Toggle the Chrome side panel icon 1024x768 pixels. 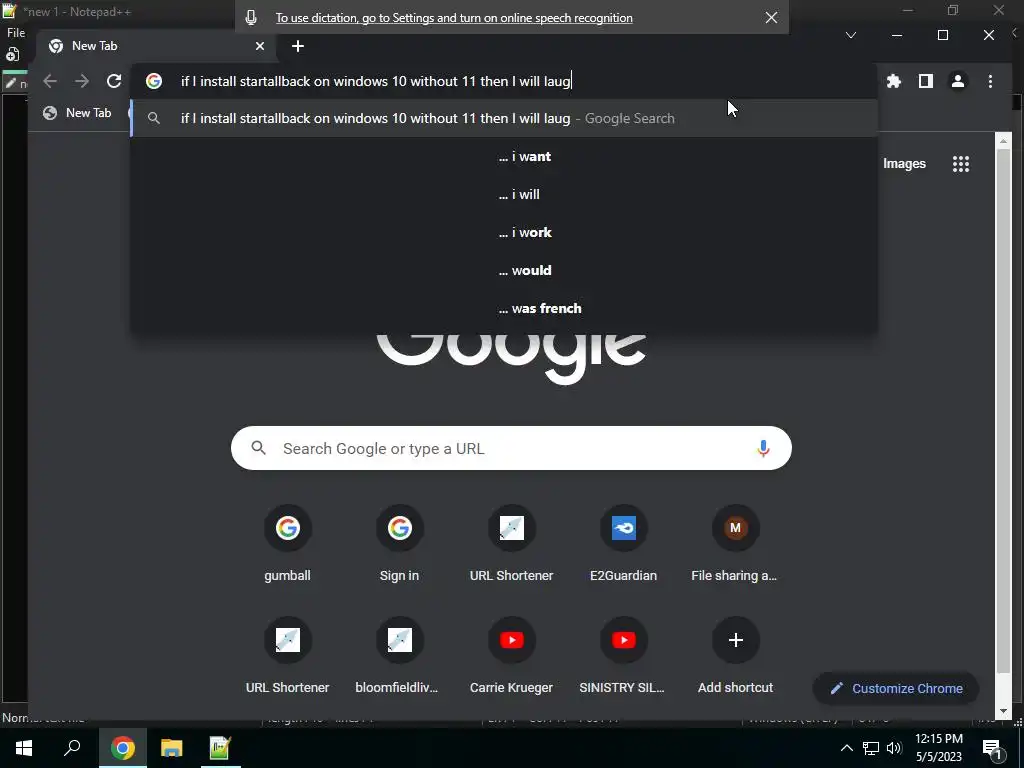[x=925, y=81]
